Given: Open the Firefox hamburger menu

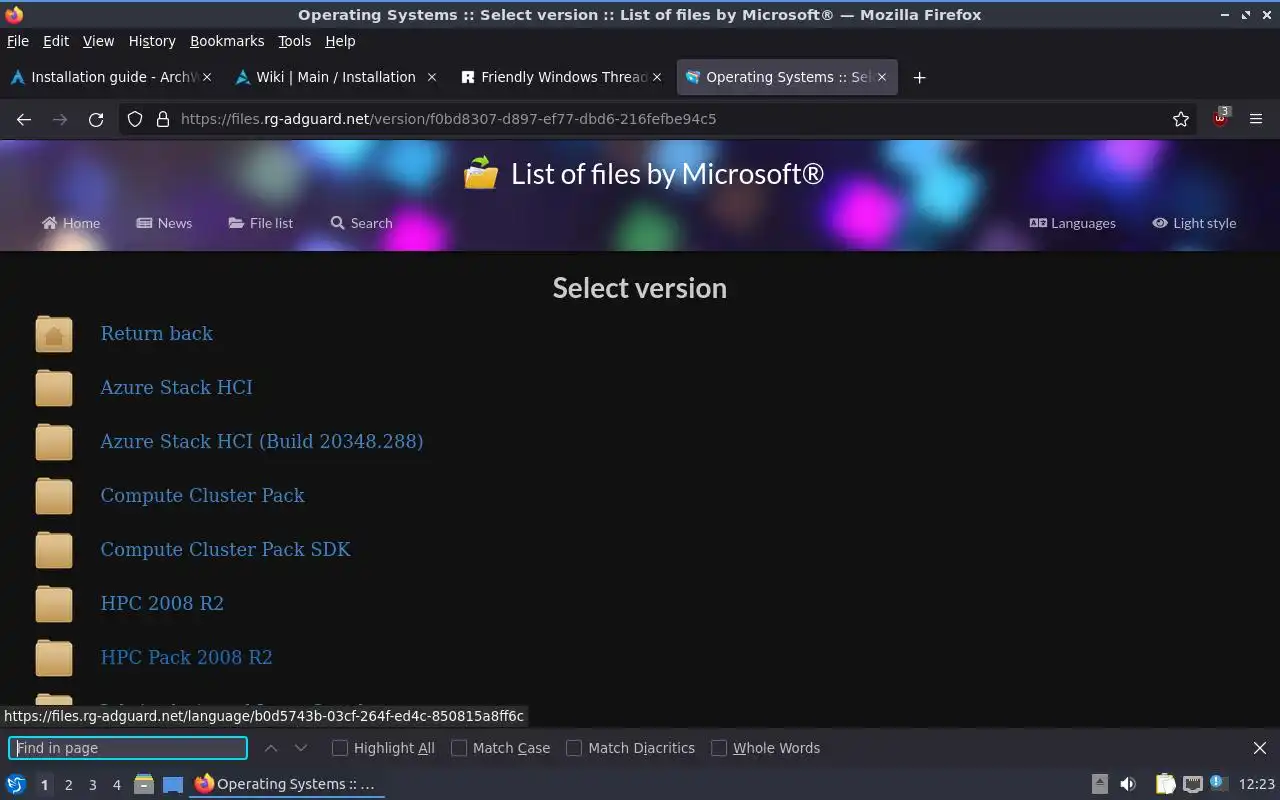Looking at the screenshot, I should click(1256, 119).
